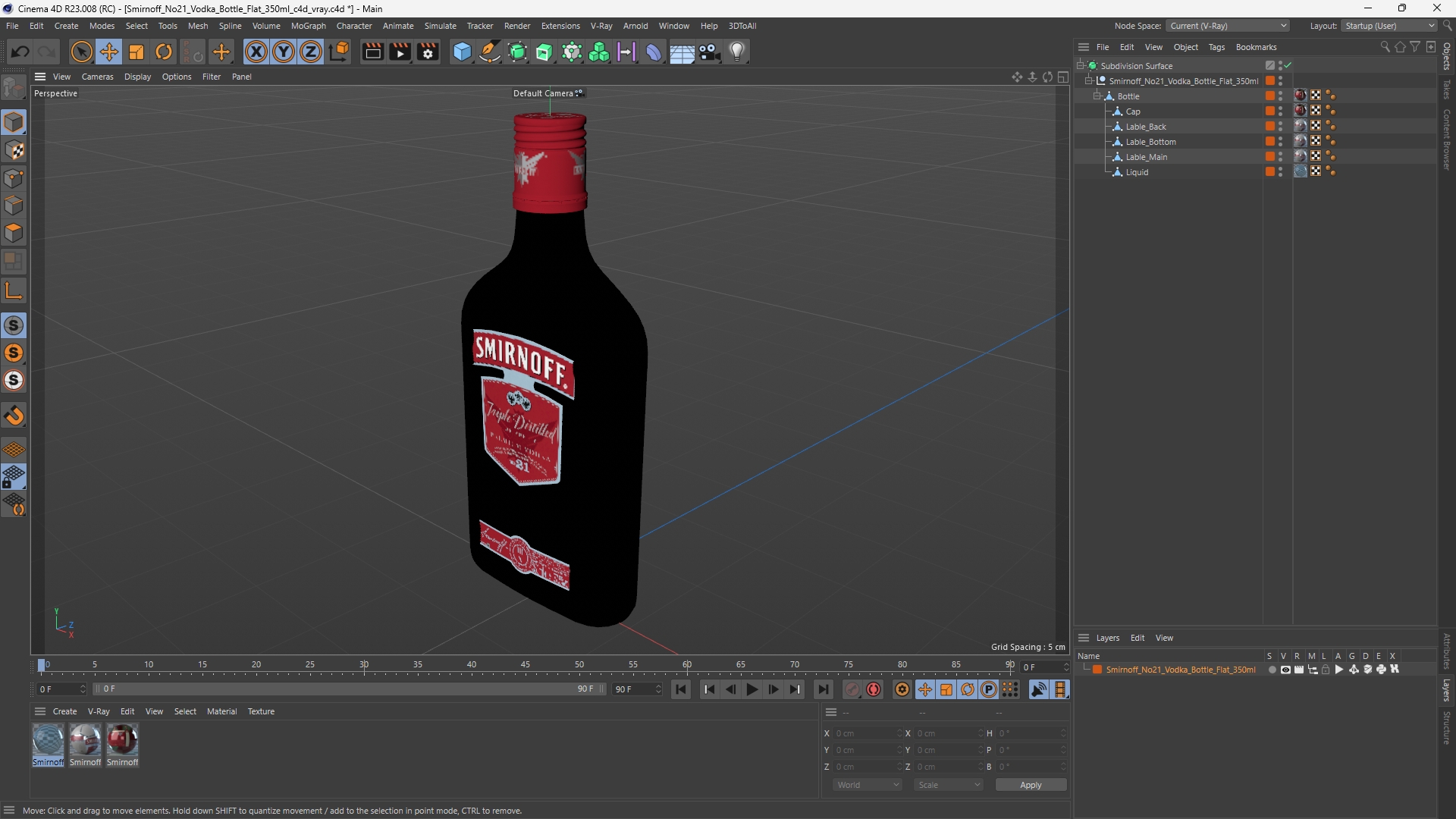Viewport: 1456px width, 819px height.
Task: Go to the end of animation
Action: click(x=823, y=689)
